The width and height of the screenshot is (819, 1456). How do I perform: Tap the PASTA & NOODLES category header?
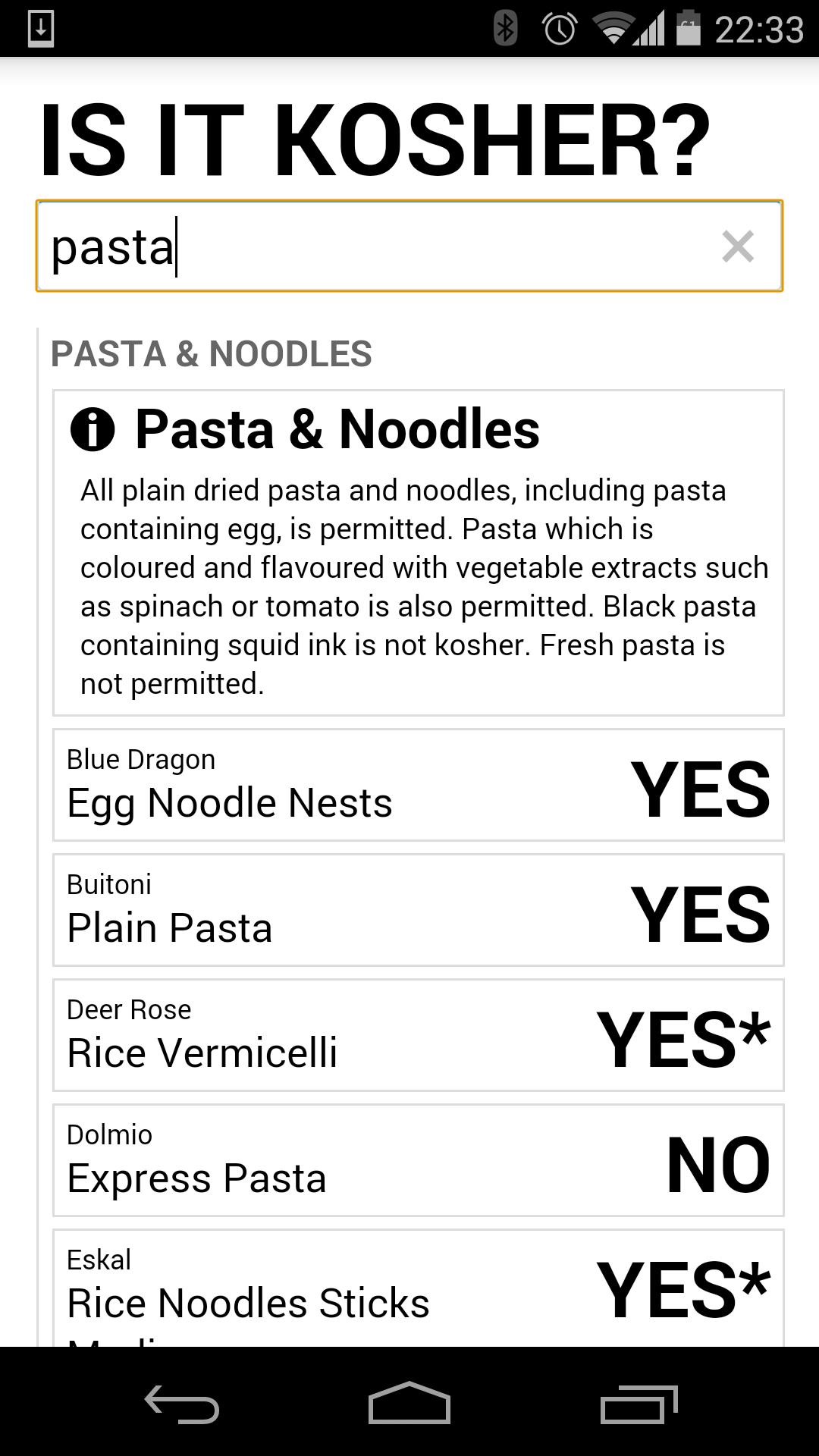pyautogui.click(x=212, y=354)
